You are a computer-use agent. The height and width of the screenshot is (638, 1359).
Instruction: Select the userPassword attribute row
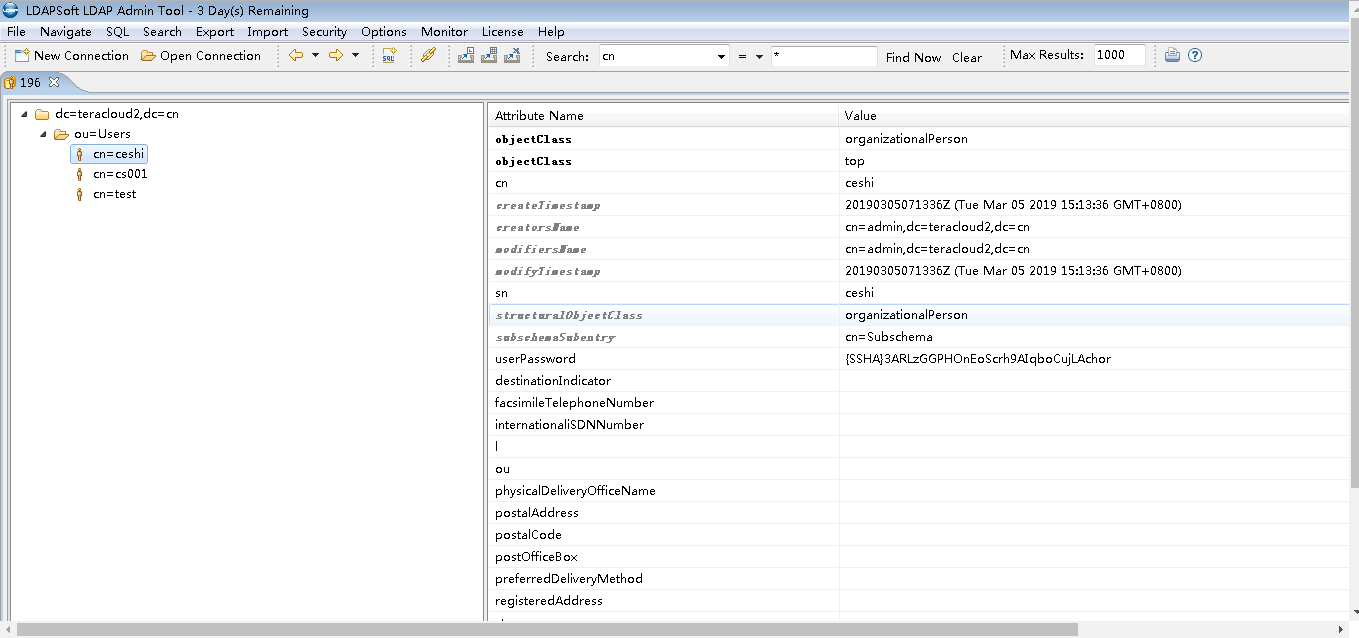[920, 359]
